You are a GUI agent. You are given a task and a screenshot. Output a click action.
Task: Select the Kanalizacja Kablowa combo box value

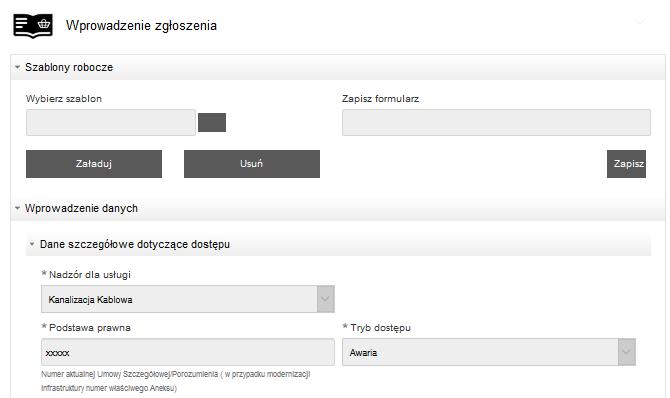coord(179,299)
